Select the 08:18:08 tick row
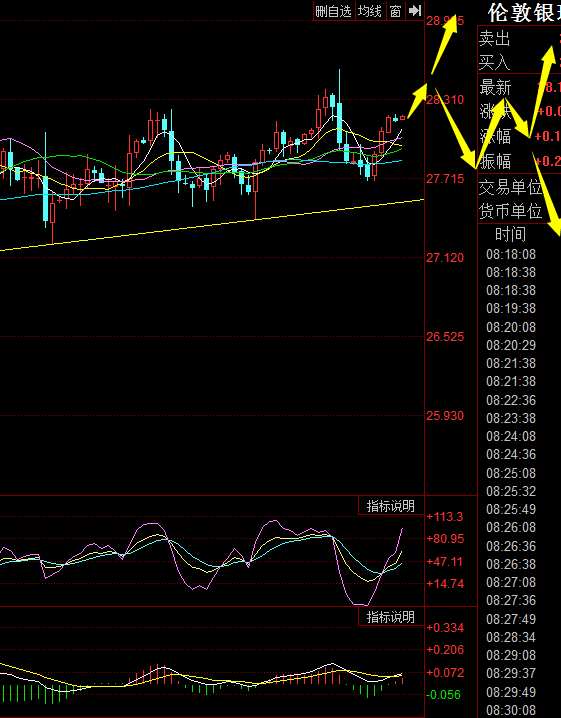Viewport: 561px width, 718px height. tap(511, 254)
